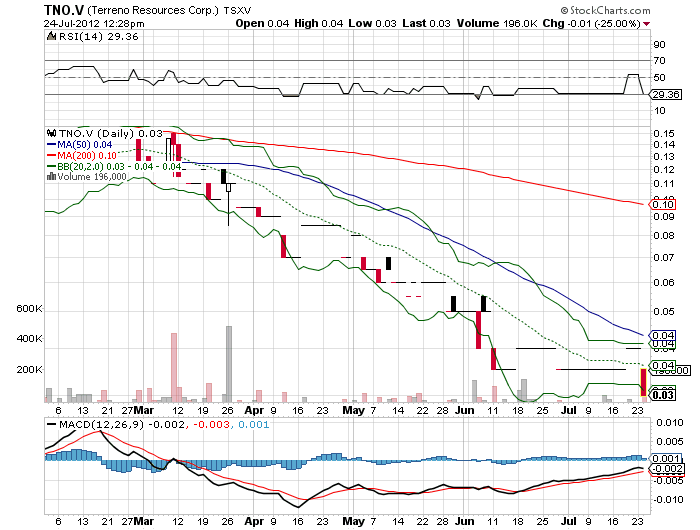This screenshot has height=530, width=700.
Task: Click the red MA(200) line swatch in legend
Action: click(52, 155)
